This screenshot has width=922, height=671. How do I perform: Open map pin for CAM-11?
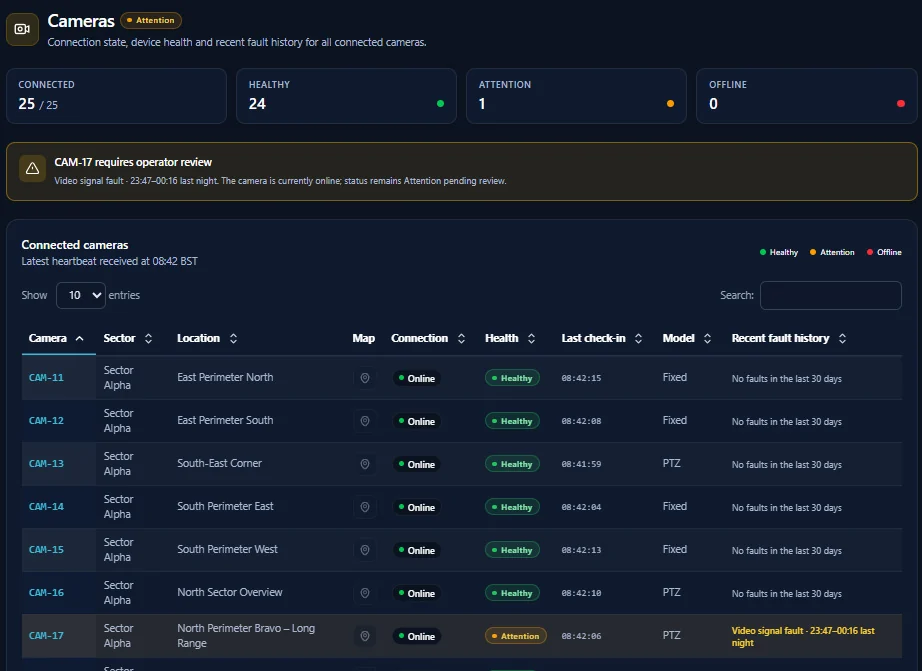click(365, 378)
